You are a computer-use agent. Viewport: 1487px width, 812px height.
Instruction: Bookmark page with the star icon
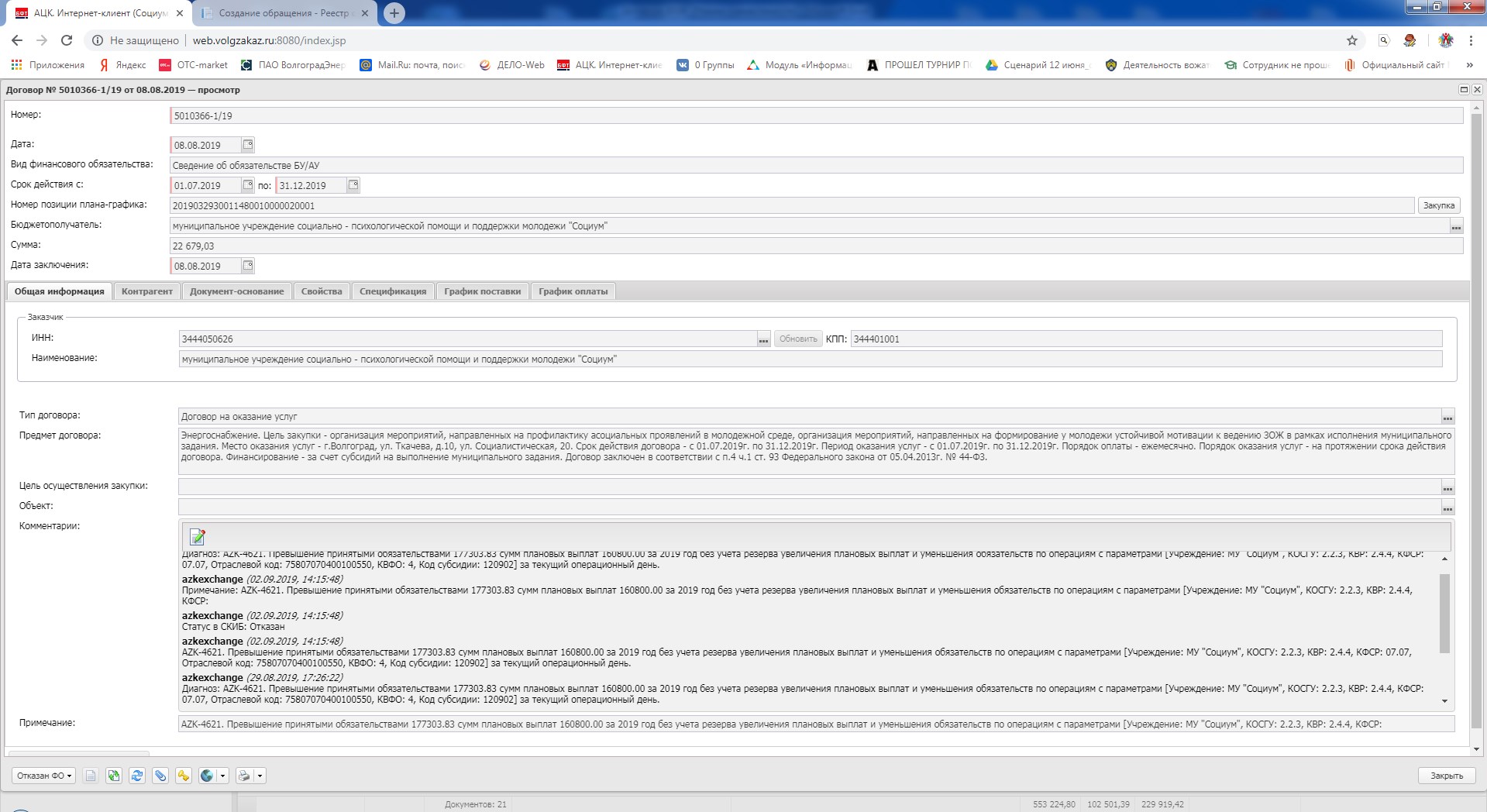(x=1352, y=40)
